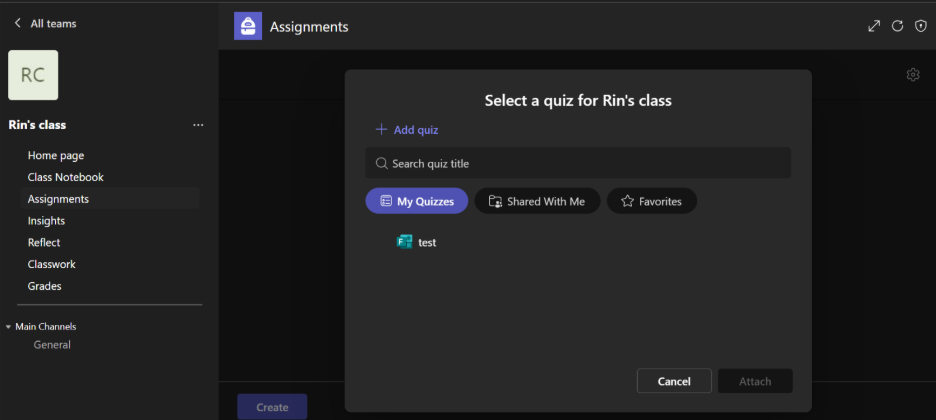Open the ellipsis menu for Rin's class
Viewport: 936px width, 420px height.
click(x=198, y=125)
